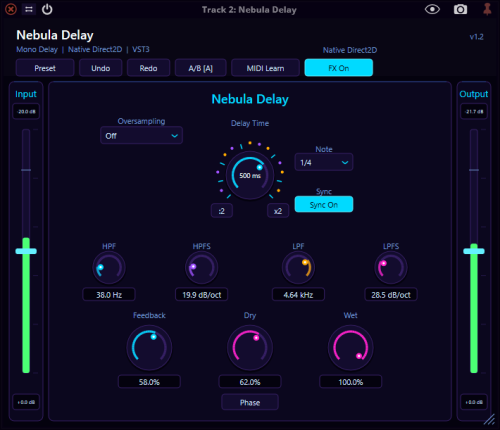This screenshot has width=500, height=430.
Task: Halve delay time with the :2 button
Action: (x=222, y=211)
